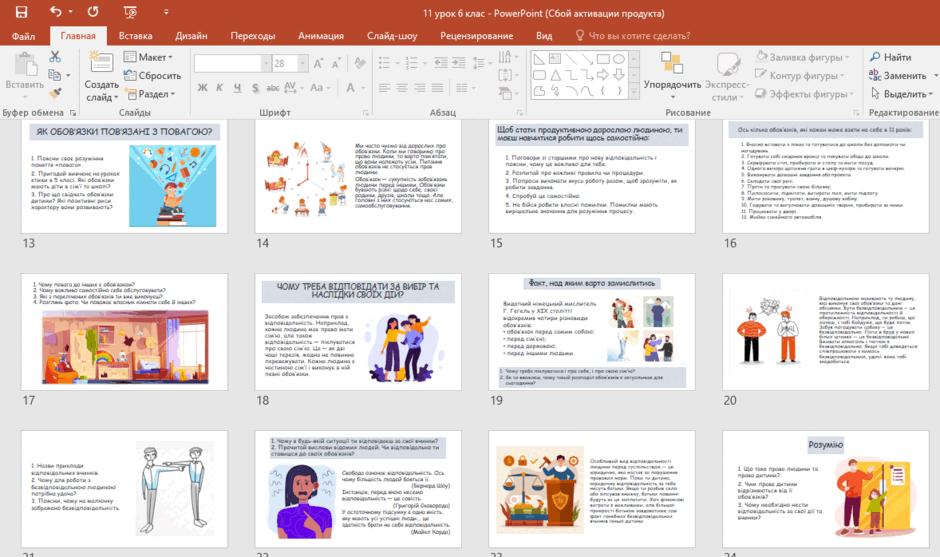This screenshot has width=940, height=557.
Task: Open Quick Access Toolbar customize arrow
Action: [x=166, y=12]
